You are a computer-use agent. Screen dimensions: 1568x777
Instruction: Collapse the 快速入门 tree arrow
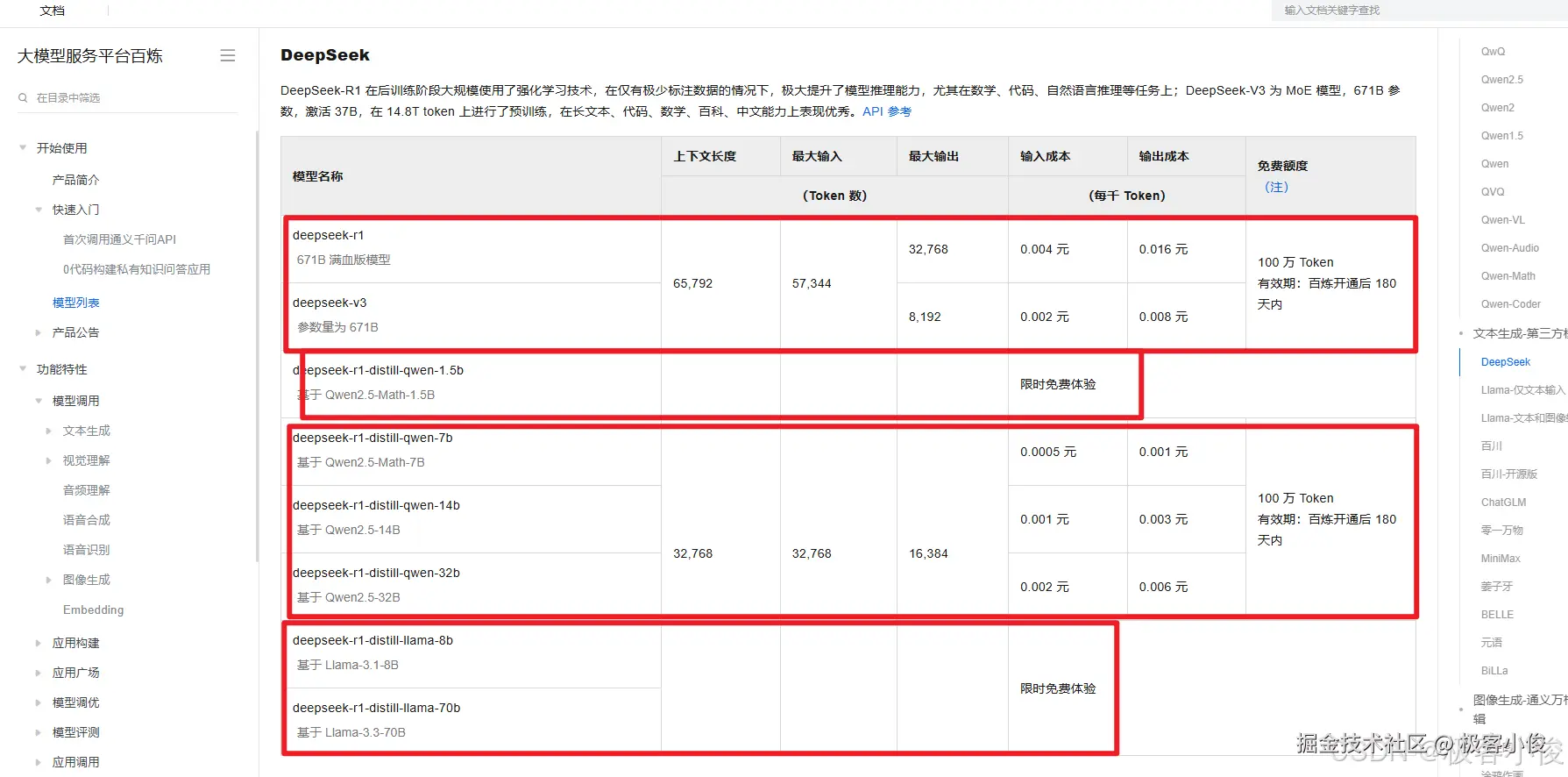tap(39, 210)
